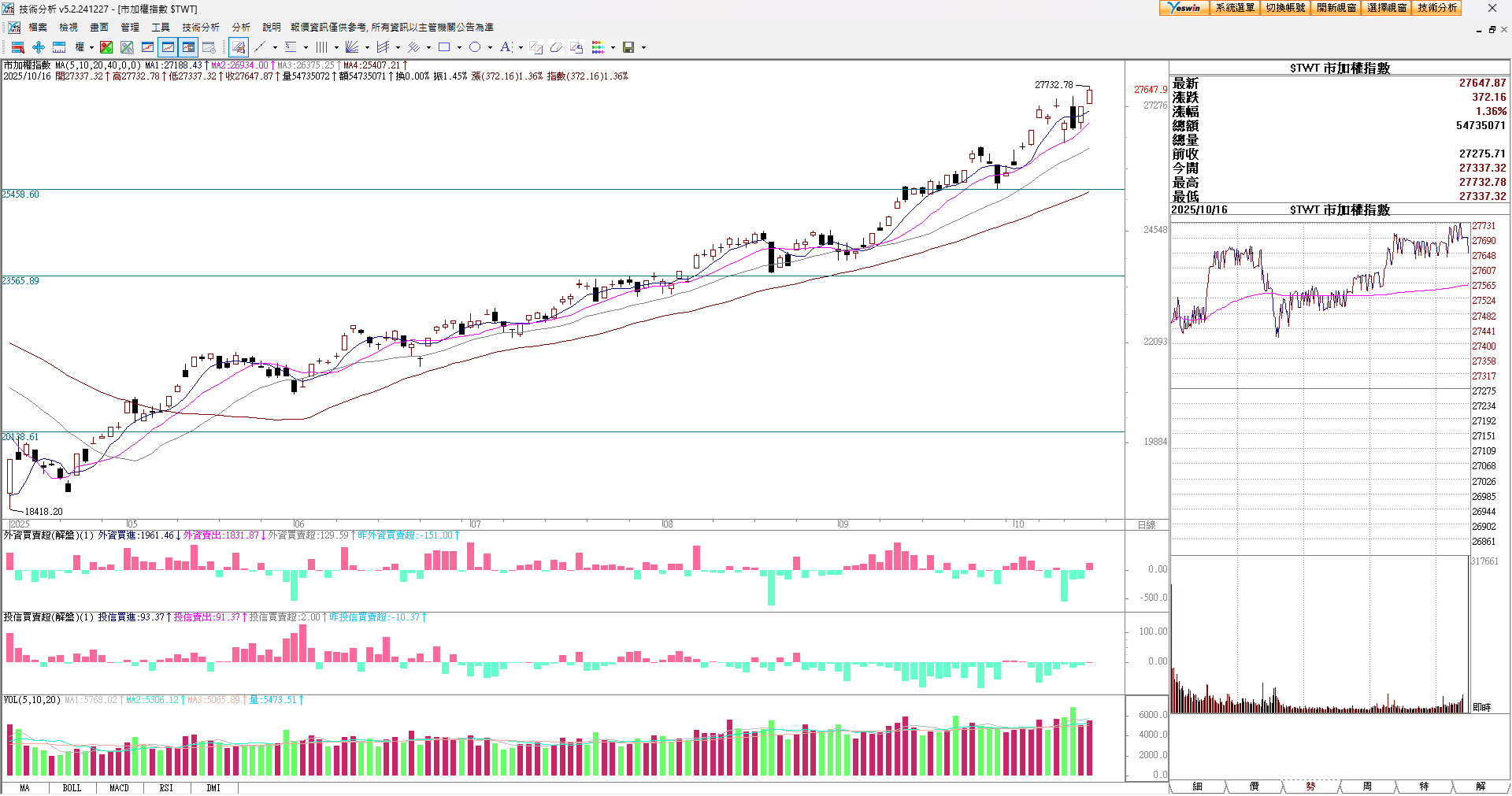Switch to the MACD indicator tab
Image resolution: width=1512 pixels, height=796 pixels.
(x=119, y=787)
